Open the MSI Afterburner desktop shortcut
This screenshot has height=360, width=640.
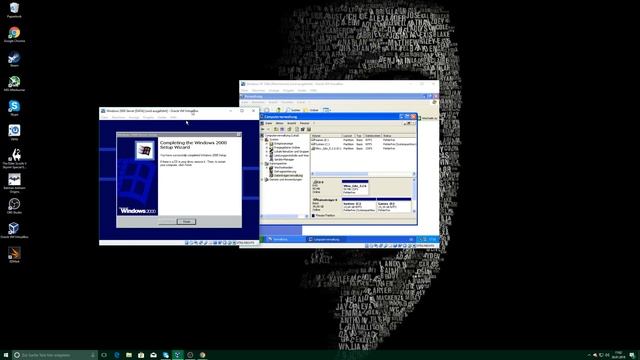(14, 84)
